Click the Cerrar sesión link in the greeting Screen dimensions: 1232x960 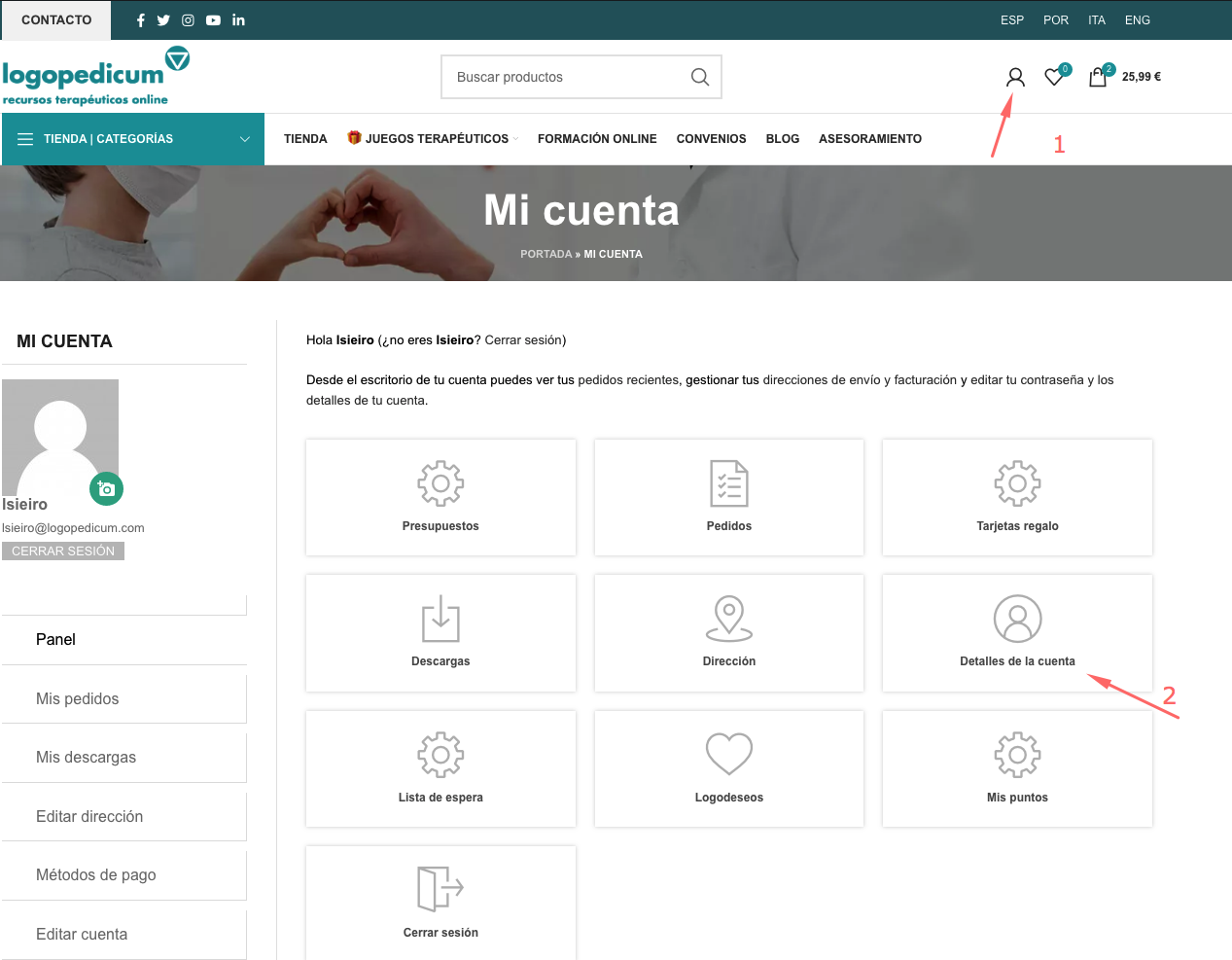(x=527, y=339)
